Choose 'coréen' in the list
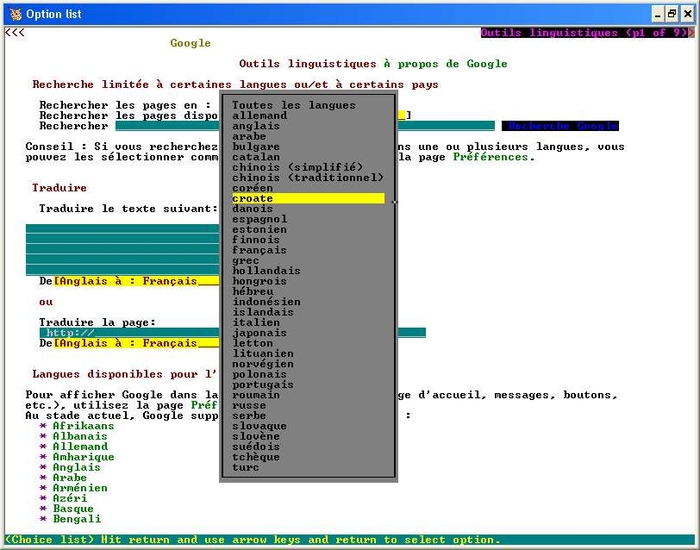This screenshot has height=550, width=700. 252,188
